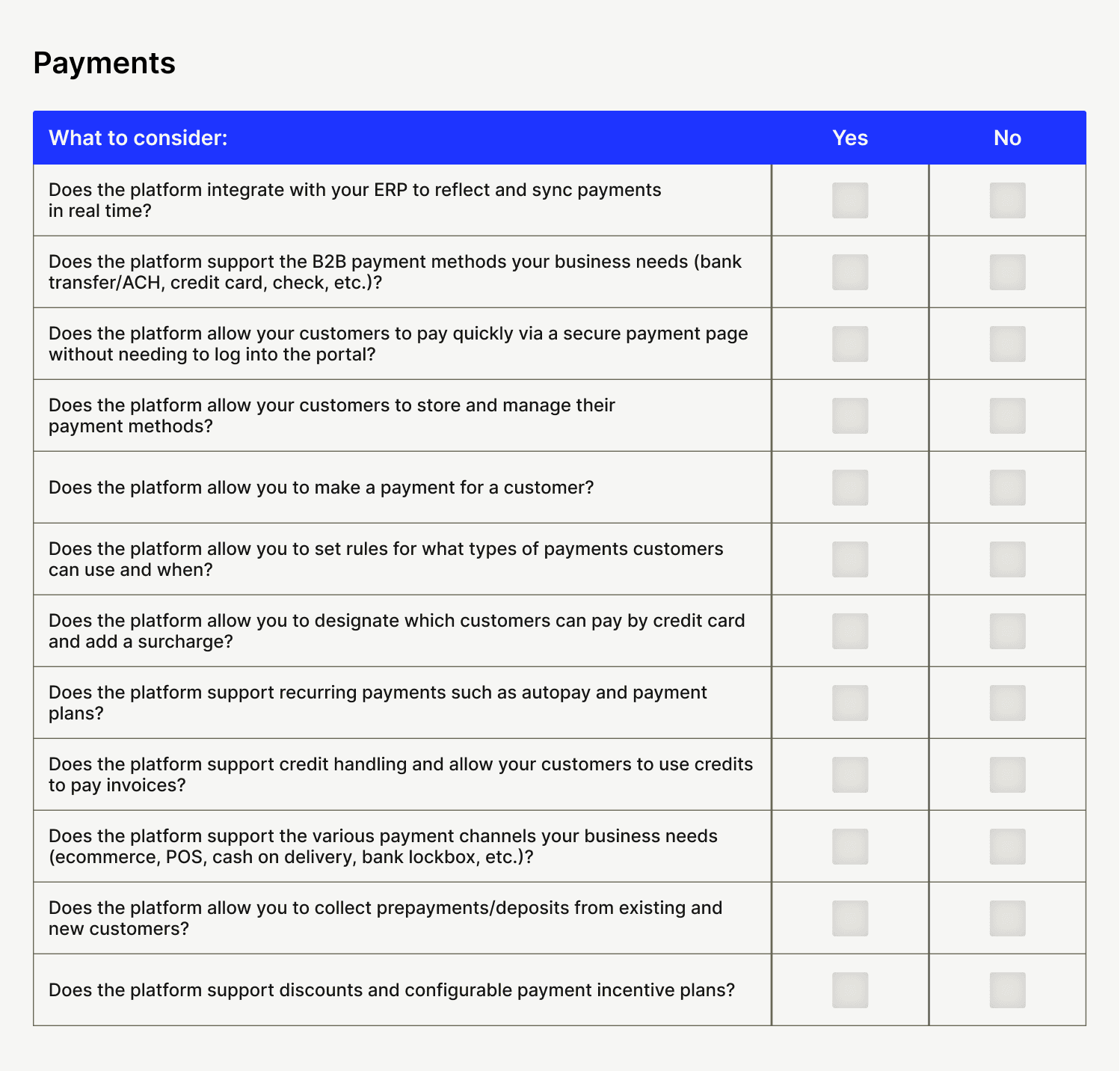The width and height of the screenshot is (1120, 1071).
Task: Tick No for credit card surcharge question
Action: (1007, 631)
